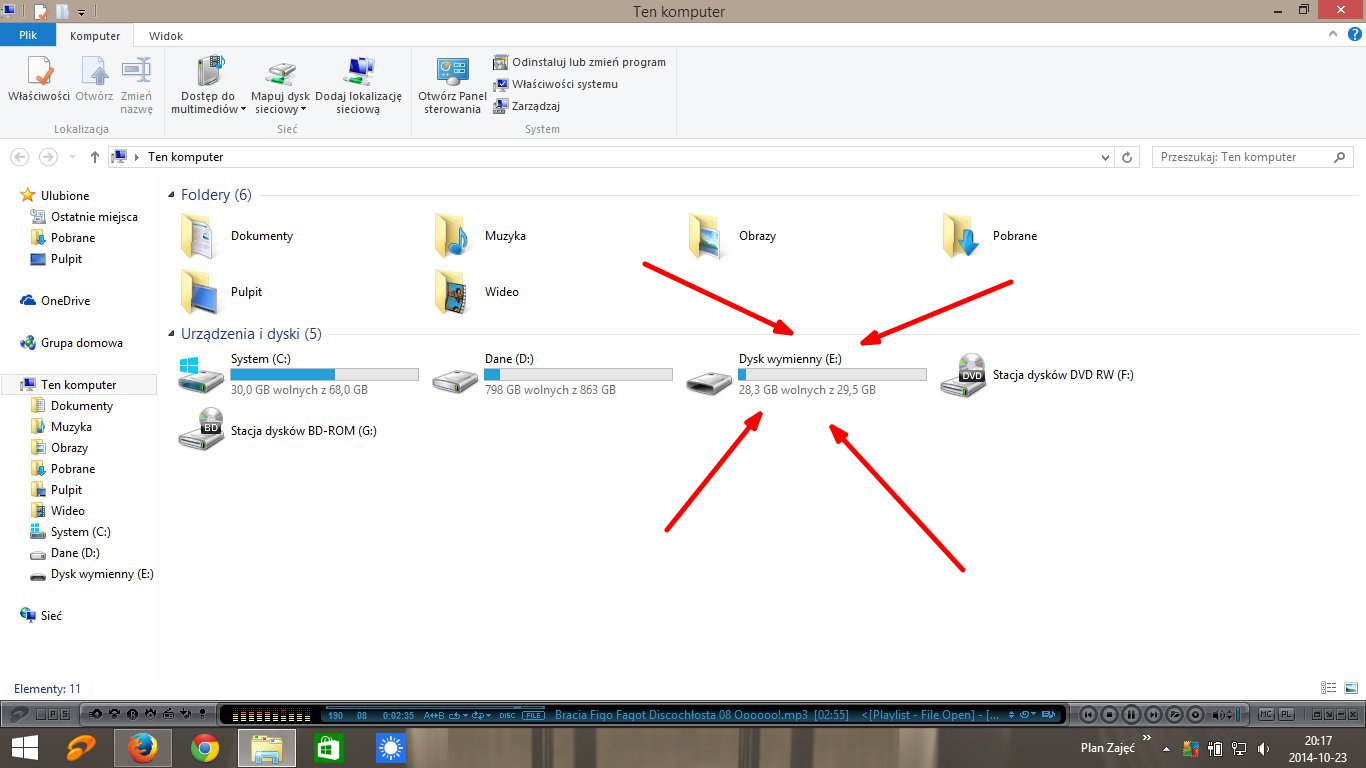Switch to large icons view mode
The image size is (1366, 768).
[1351, 688]
